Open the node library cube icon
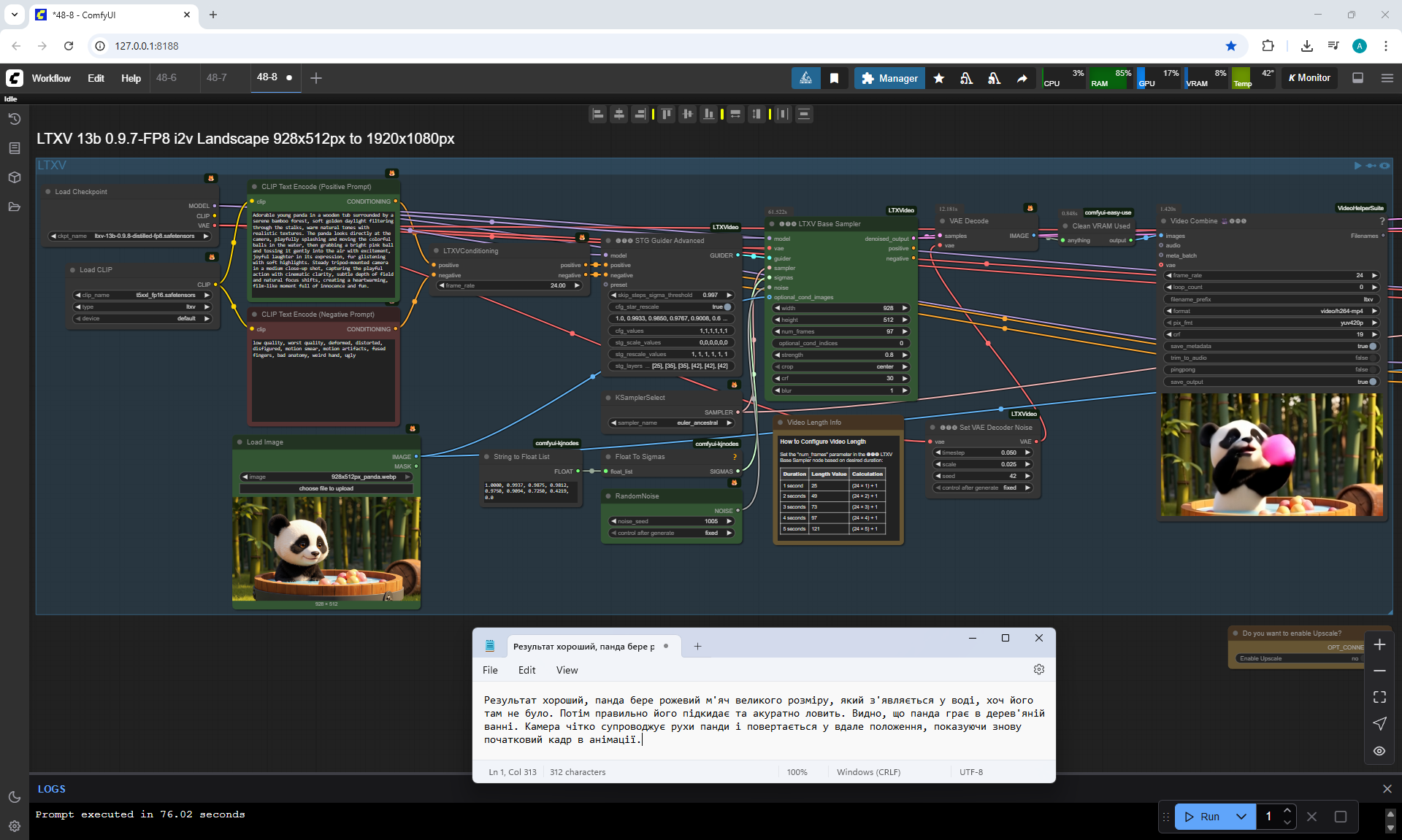The image size is (1402, 840). click(x=14, y=177)
